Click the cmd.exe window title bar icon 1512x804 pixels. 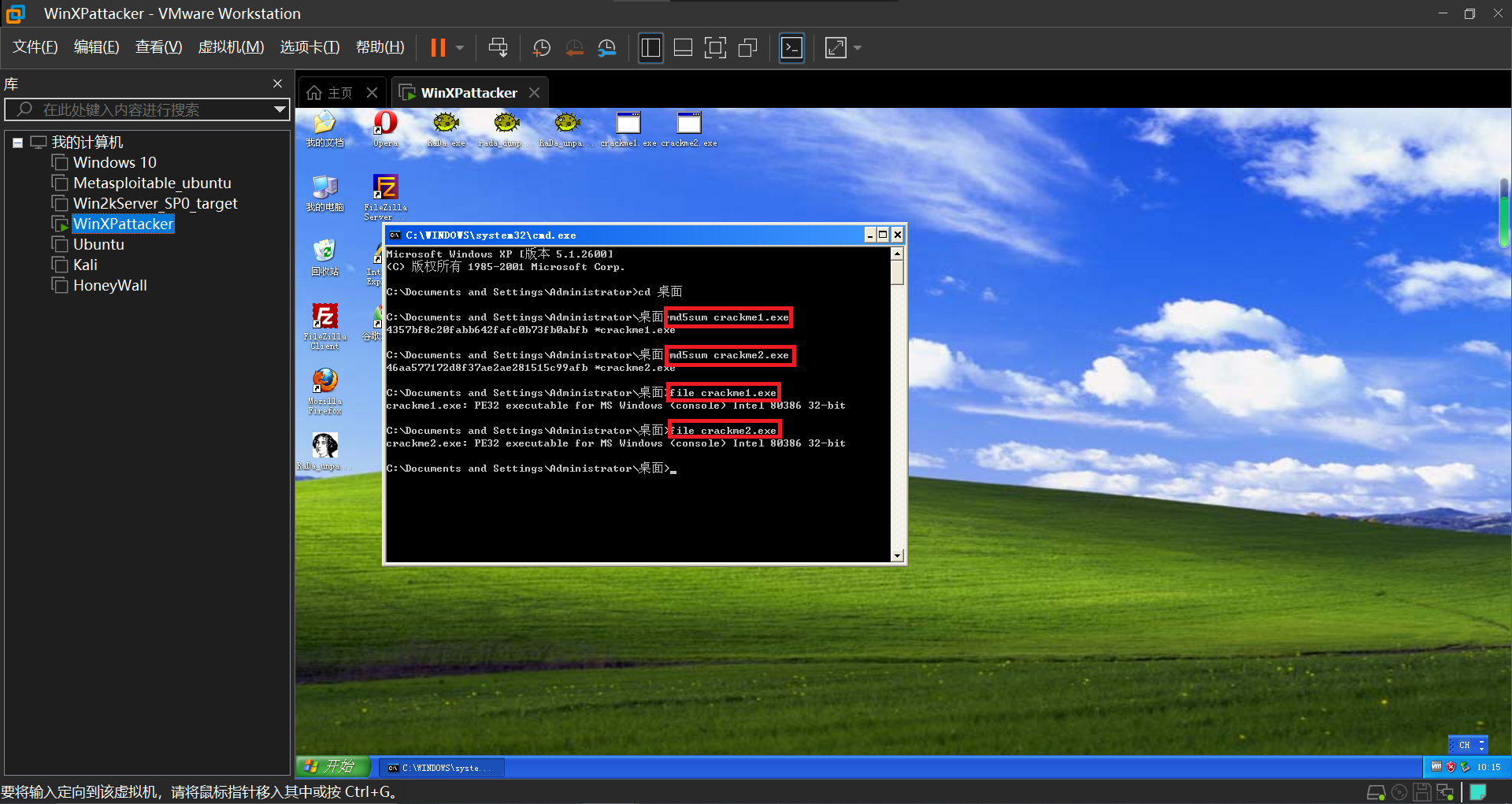[x=395, y=235]
